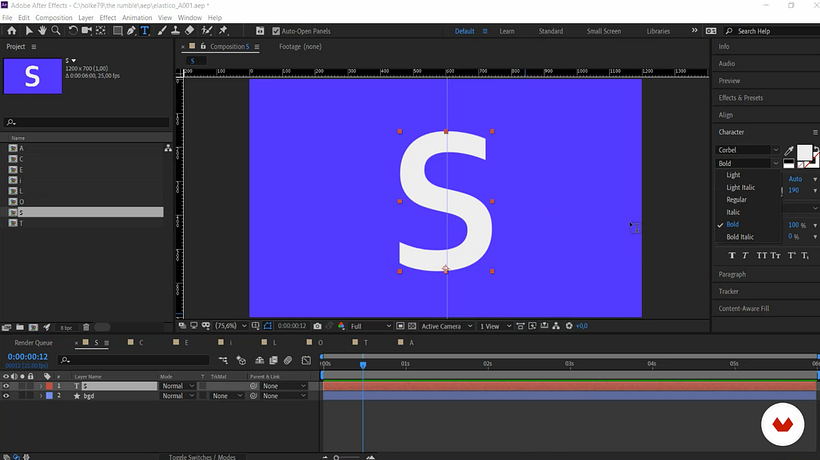Click the frame blending icon in timeline
Screen dimensions: 820x460
[274, 360]
